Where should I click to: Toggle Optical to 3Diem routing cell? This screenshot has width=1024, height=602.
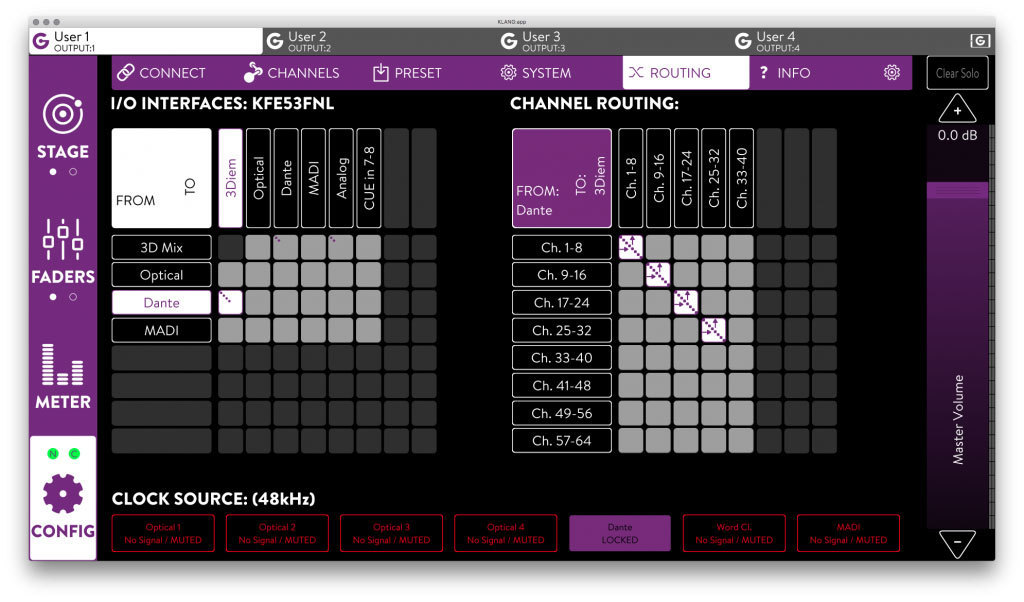[x=231, y=275]
